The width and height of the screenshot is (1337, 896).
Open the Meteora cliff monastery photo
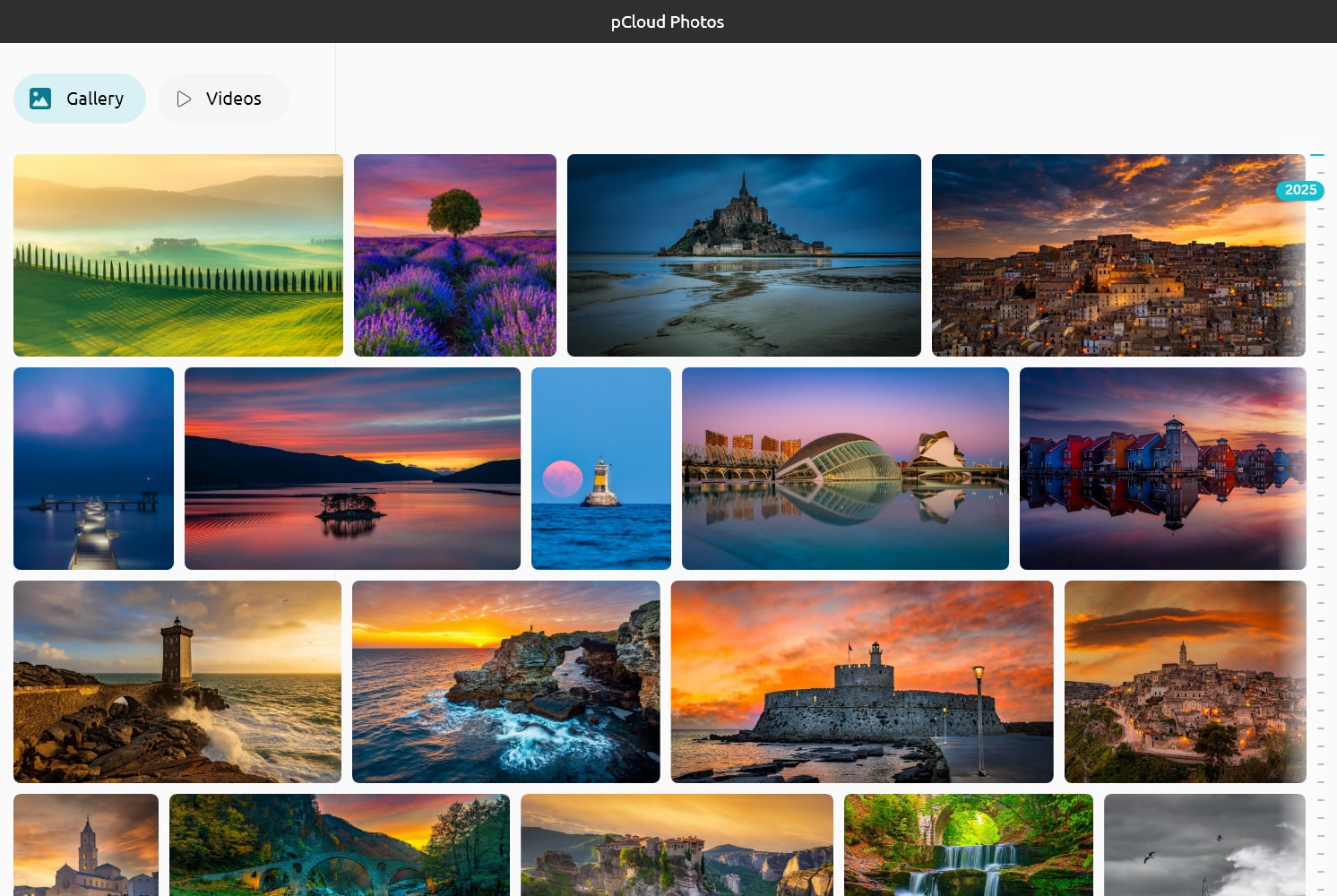677,845
